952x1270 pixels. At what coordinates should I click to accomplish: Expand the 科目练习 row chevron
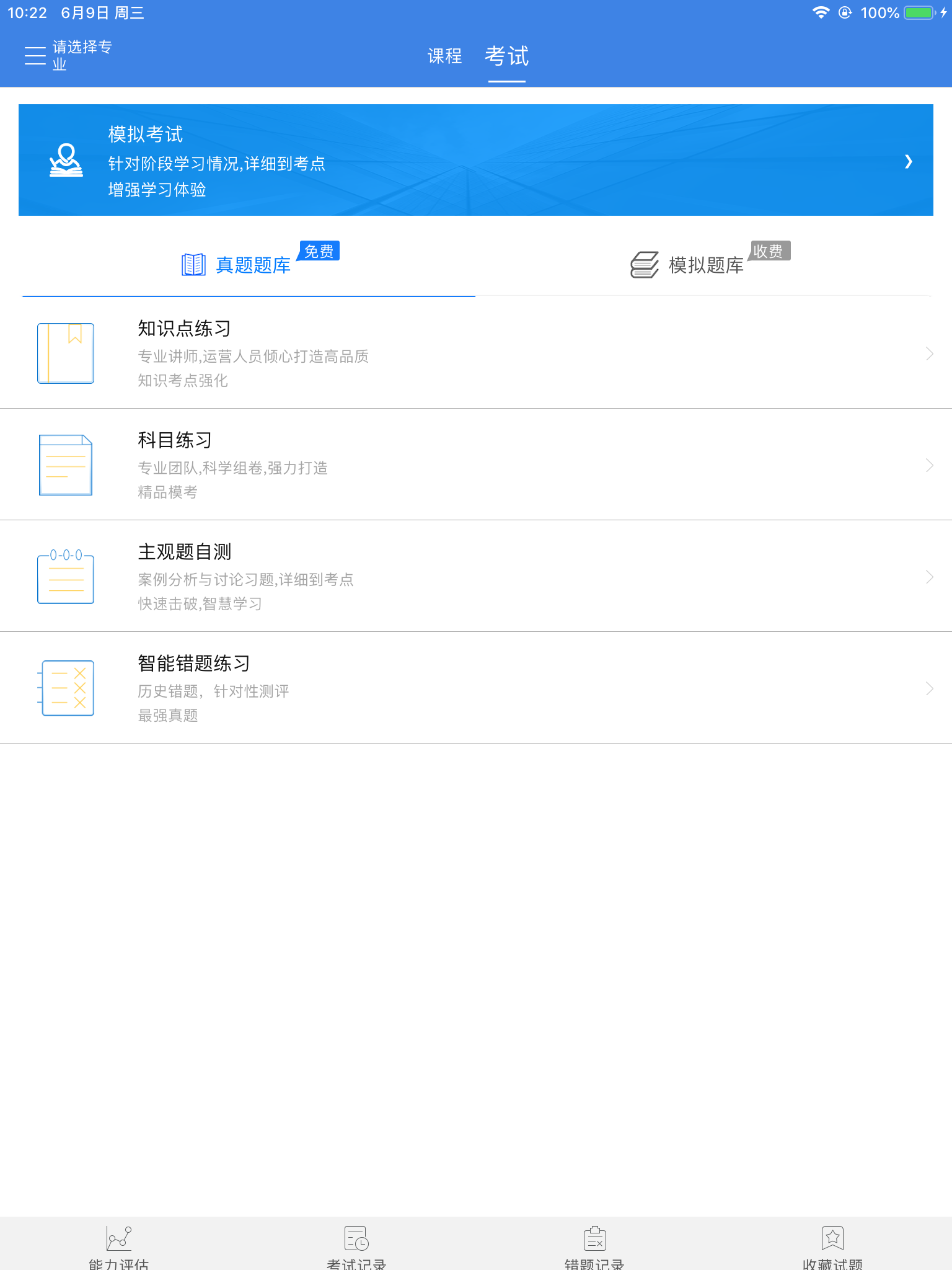click(930, 465)
